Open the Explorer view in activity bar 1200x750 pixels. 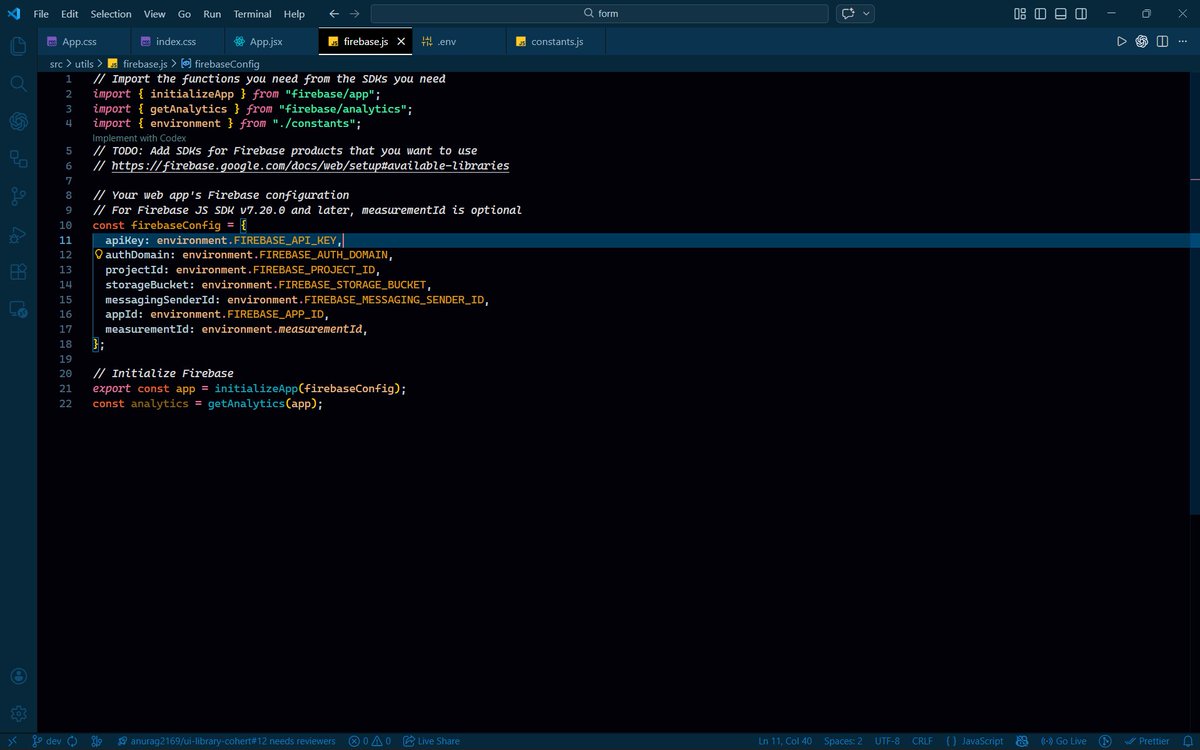(x=18, y=46)
